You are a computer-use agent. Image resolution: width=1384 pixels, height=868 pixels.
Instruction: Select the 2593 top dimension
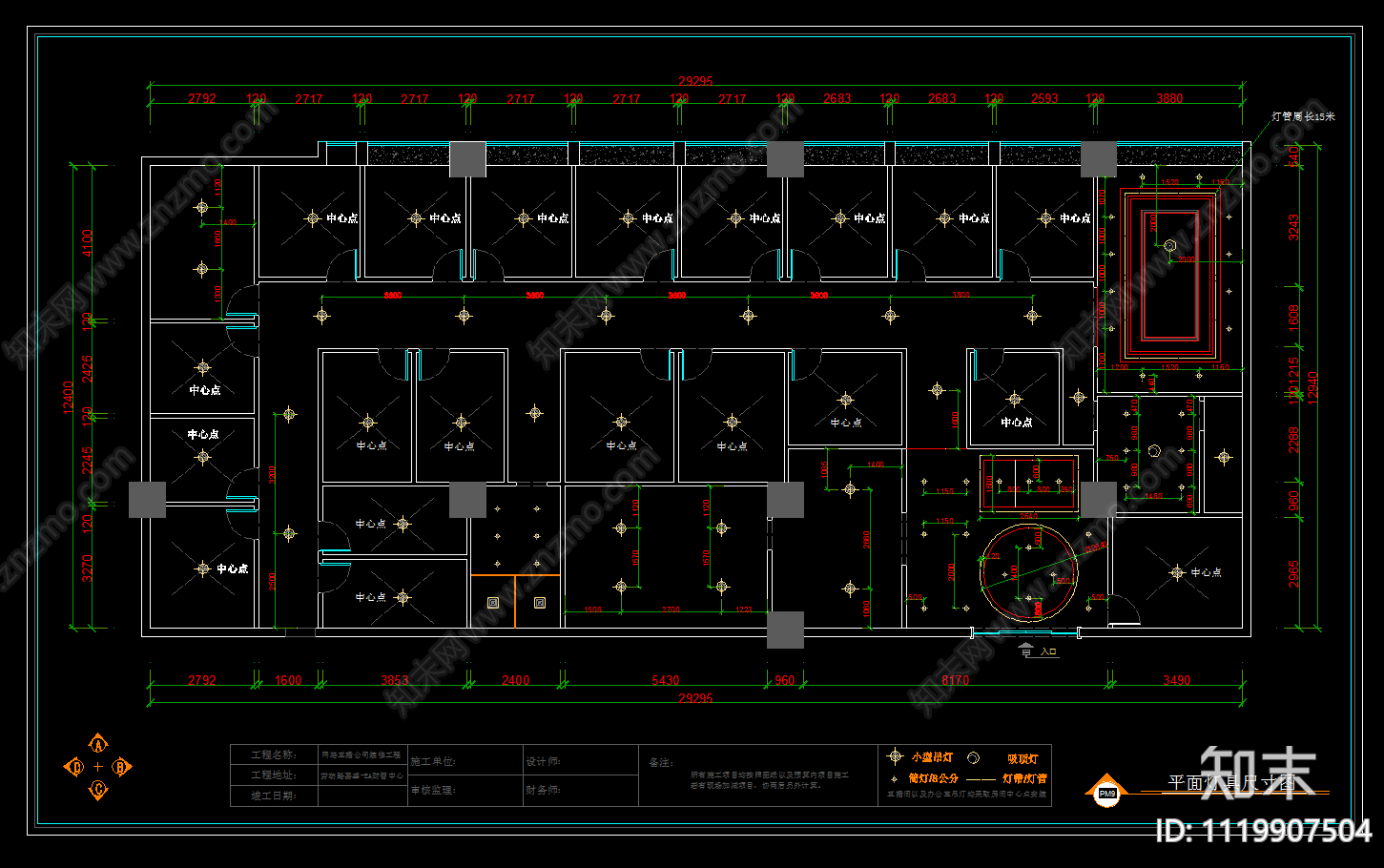tap(1044, 98)
